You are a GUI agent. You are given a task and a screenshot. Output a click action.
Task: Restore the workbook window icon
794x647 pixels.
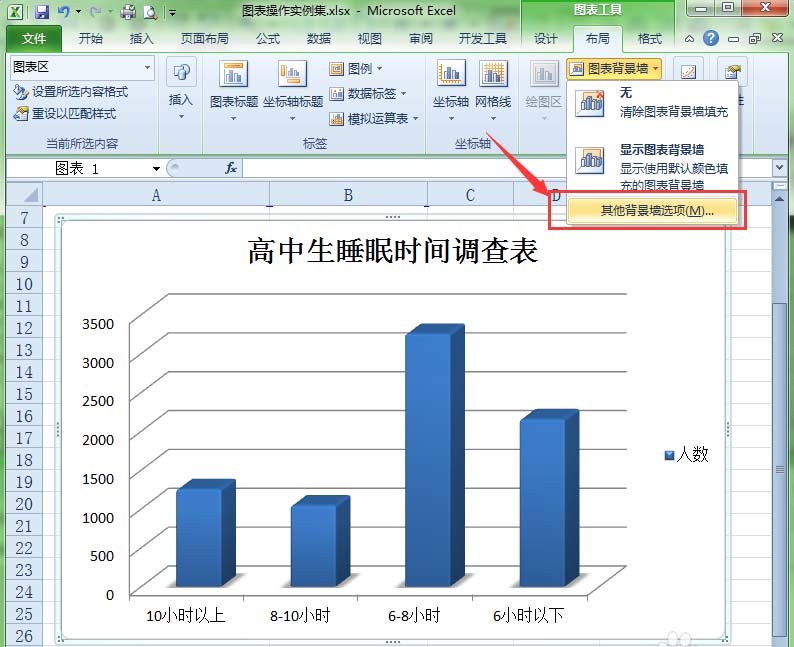coord(755,39)
